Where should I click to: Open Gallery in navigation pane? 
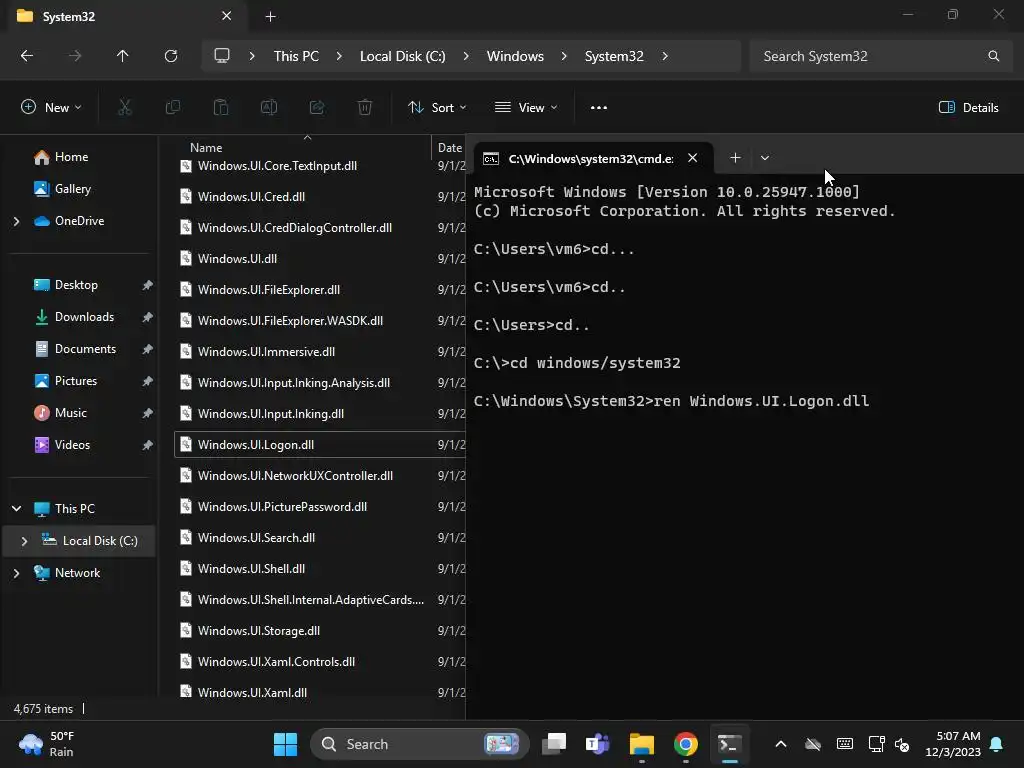click(x=72, y=189)
